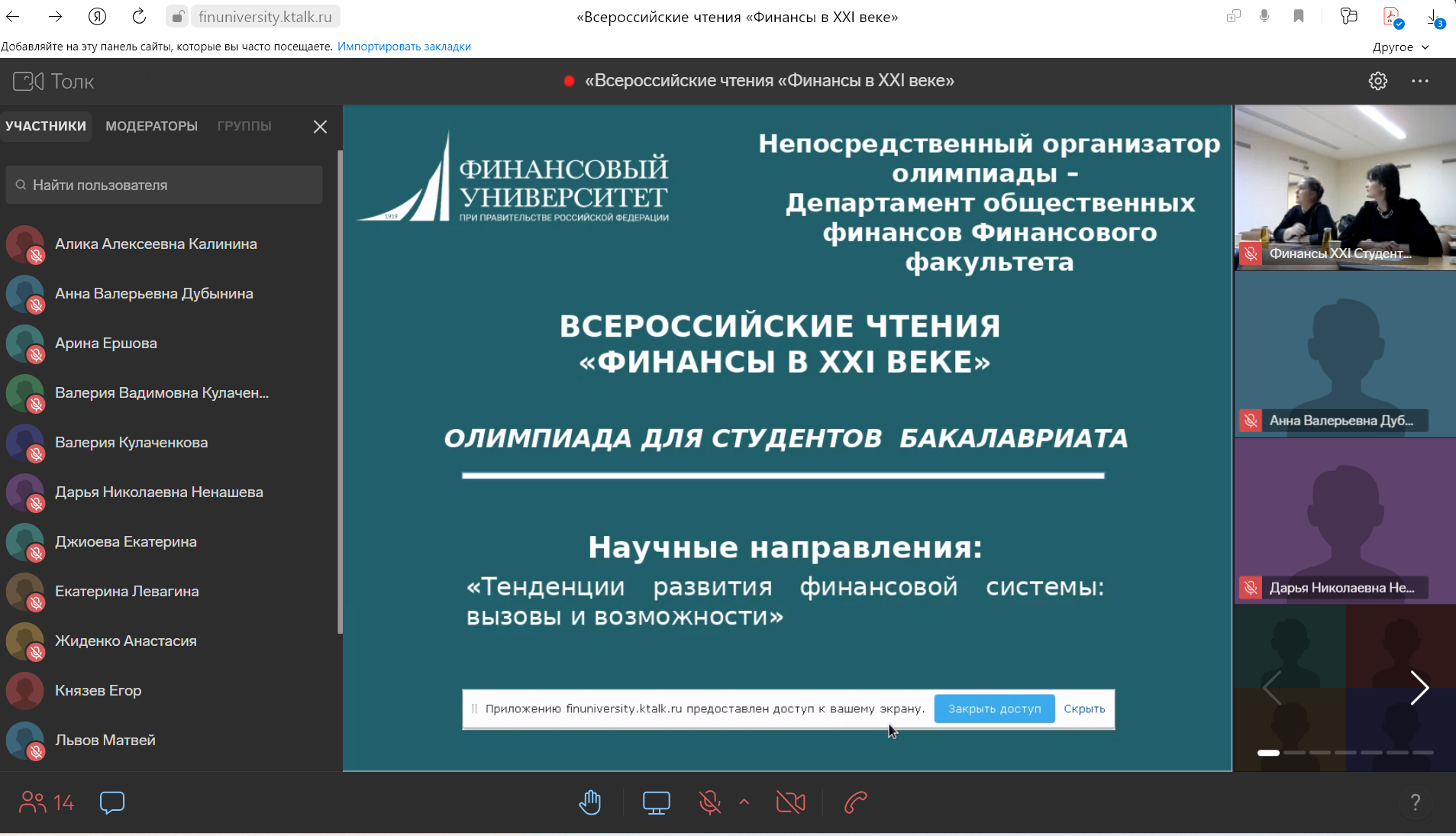Open the three-dots more menu
1456x836 pixels.
1419,81
